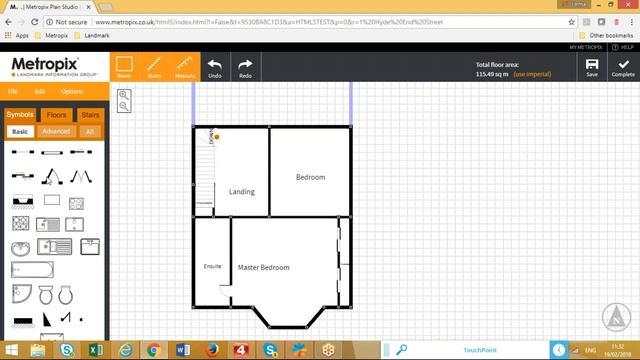Pick the solid wall block symbol

[23, 321]
